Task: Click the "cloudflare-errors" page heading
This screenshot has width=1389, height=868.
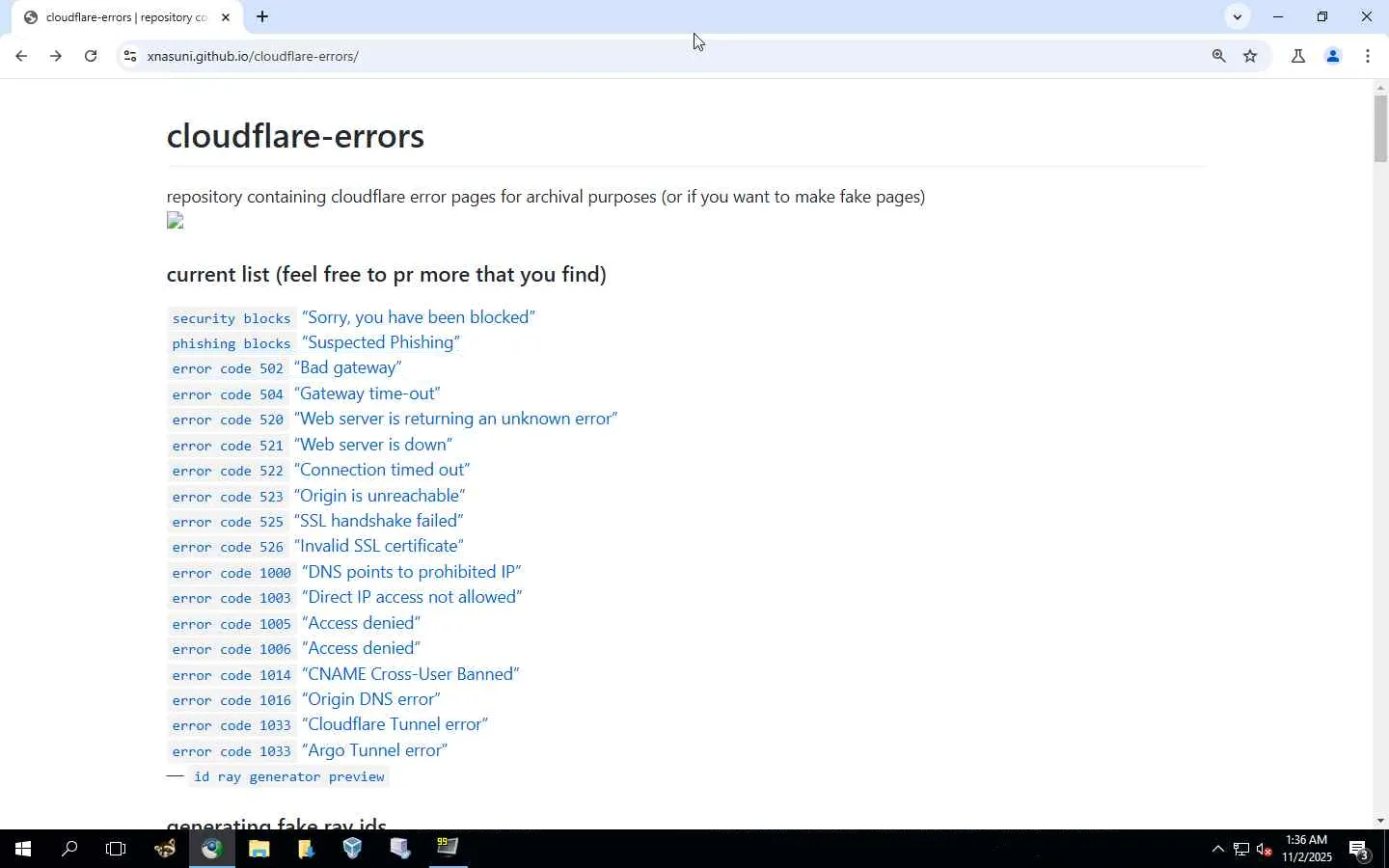Action: click(x=295, y=136)
